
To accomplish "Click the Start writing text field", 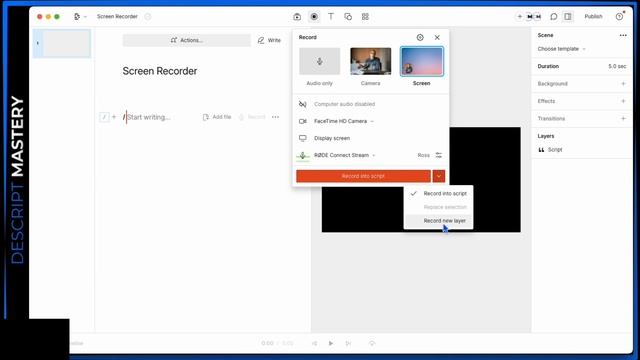I will (149, 117).
